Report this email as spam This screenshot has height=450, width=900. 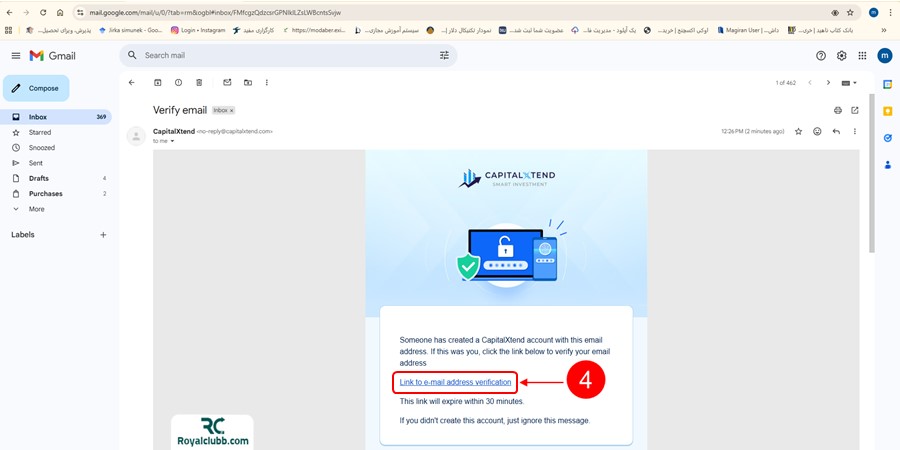(x=179, y=83)
